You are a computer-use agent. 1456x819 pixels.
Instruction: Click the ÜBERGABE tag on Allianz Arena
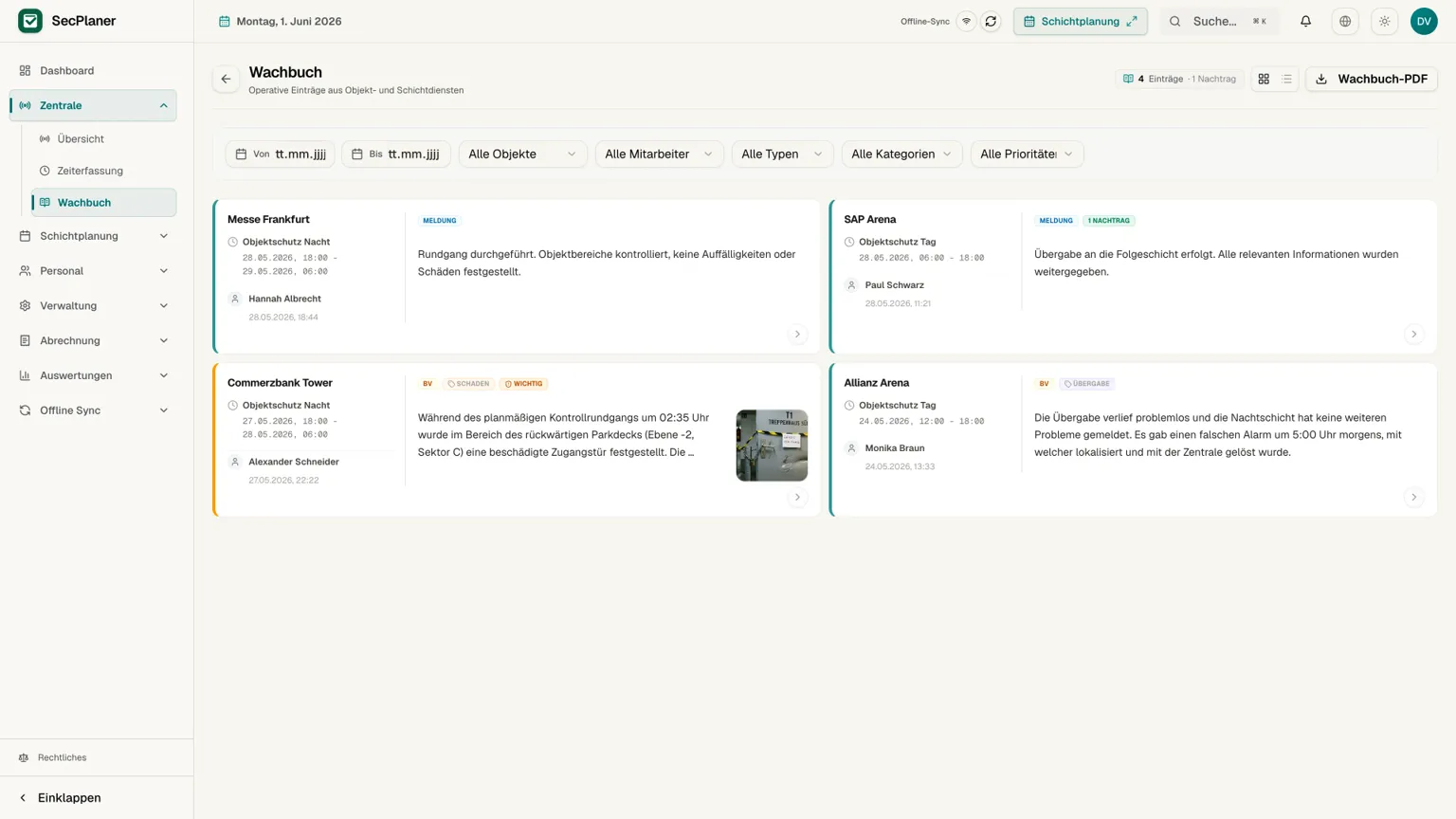click(x=1086, y=383)
